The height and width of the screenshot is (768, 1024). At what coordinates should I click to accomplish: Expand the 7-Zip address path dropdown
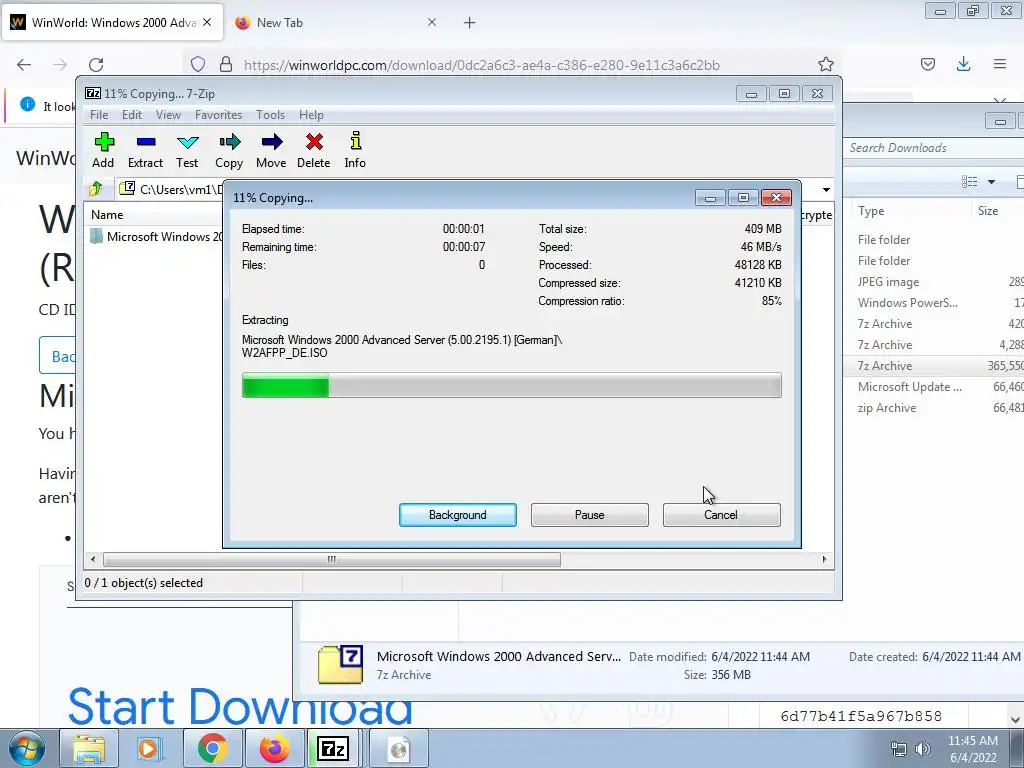coord(826,189)
